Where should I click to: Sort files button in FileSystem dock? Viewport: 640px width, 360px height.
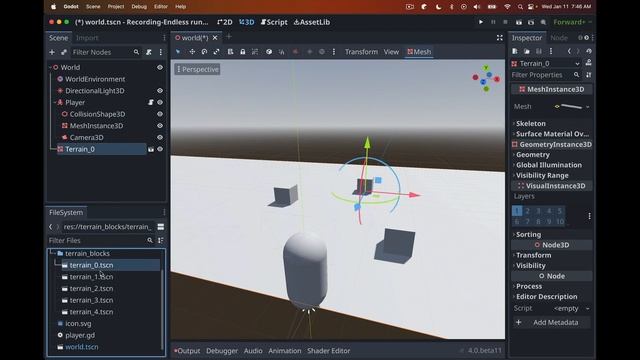(x=161, y=240)
